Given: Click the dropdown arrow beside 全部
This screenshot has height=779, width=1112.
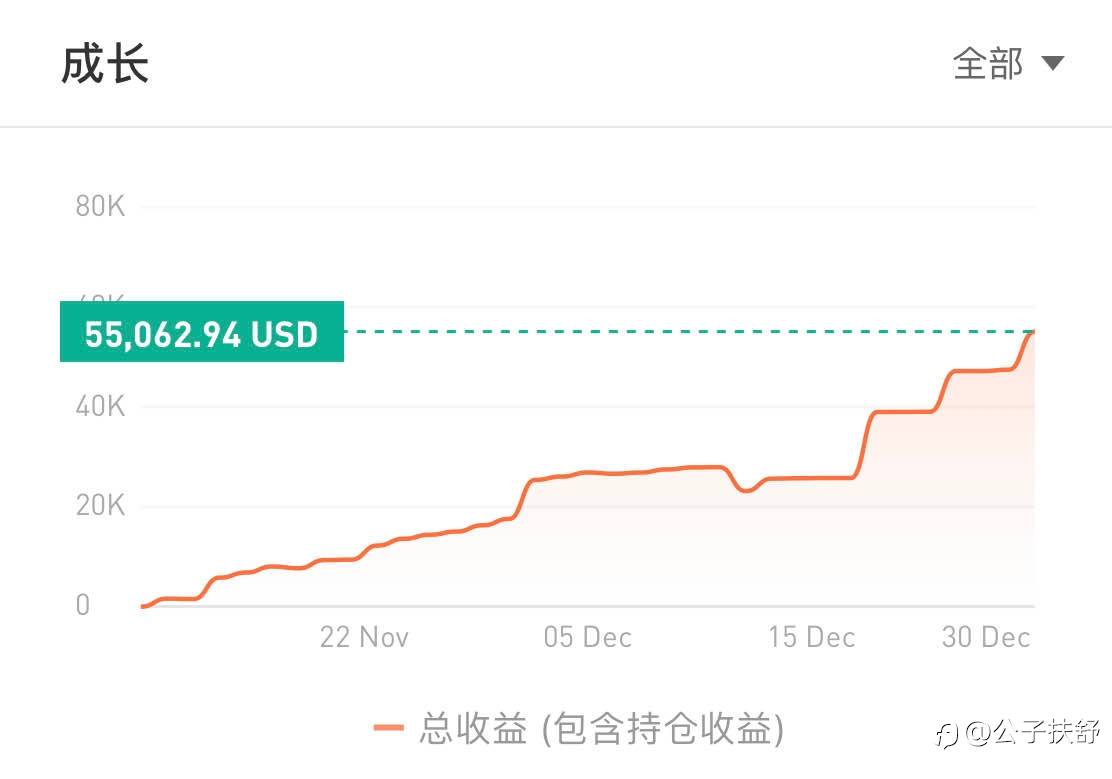Looking at the screenshot, I should pyautogui.click(x=1052, y=65).
